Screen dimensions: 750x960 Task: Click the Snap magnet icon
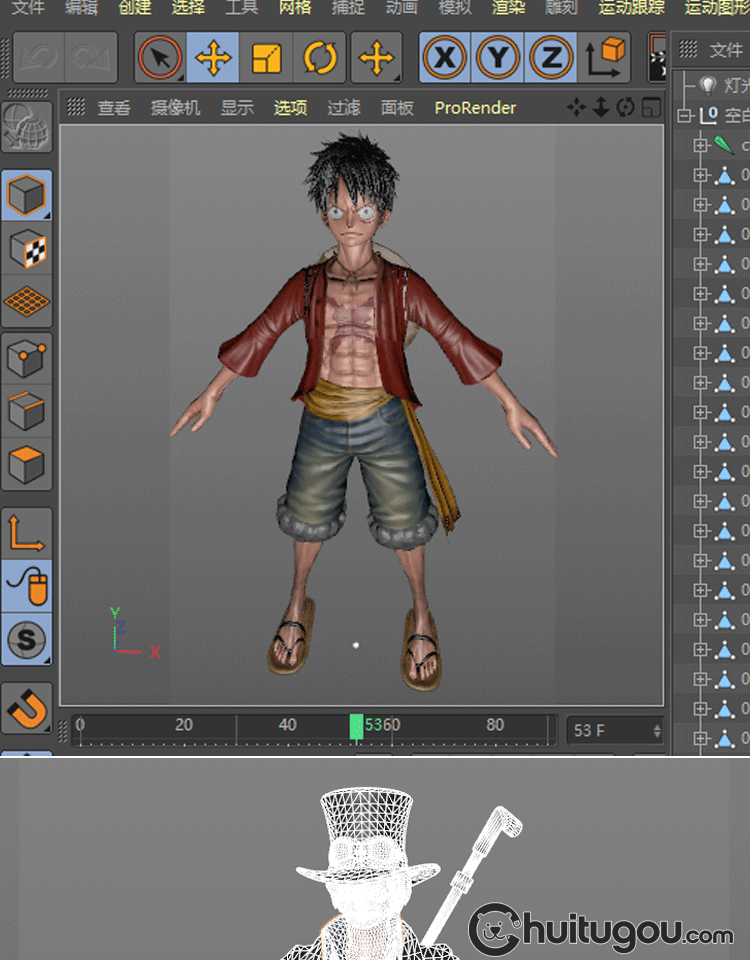27,710
